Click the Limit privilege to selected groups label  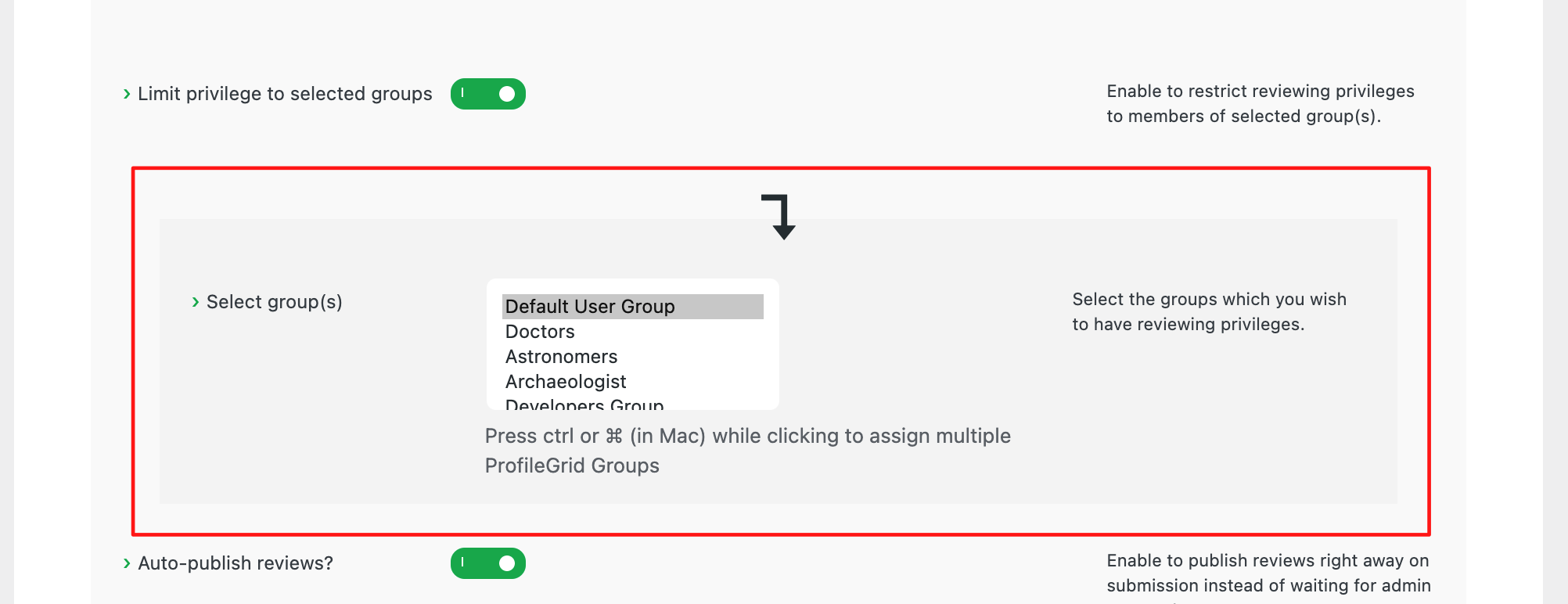click(285, 94)
